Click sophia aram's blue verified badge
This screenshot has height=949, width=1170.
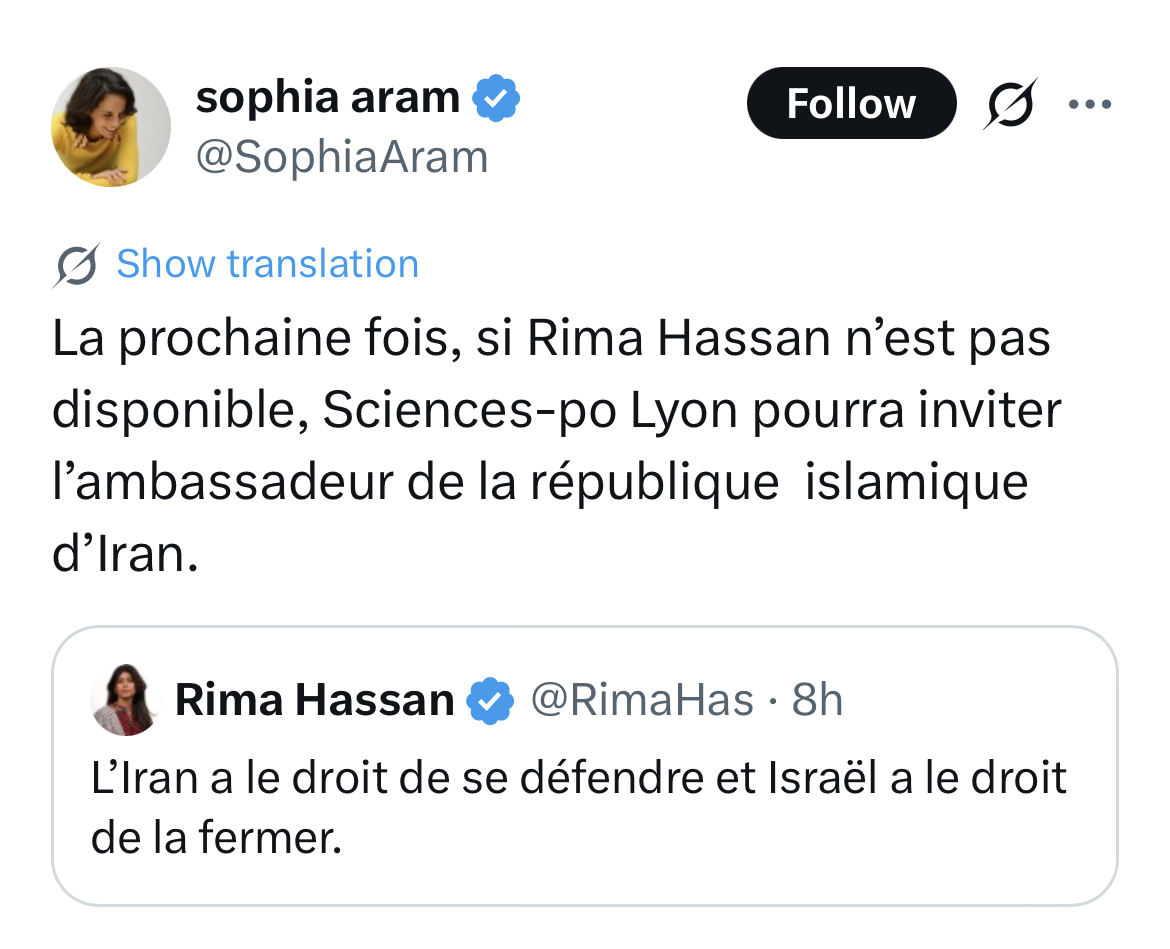pyautogui.click(x=496, y=99)
